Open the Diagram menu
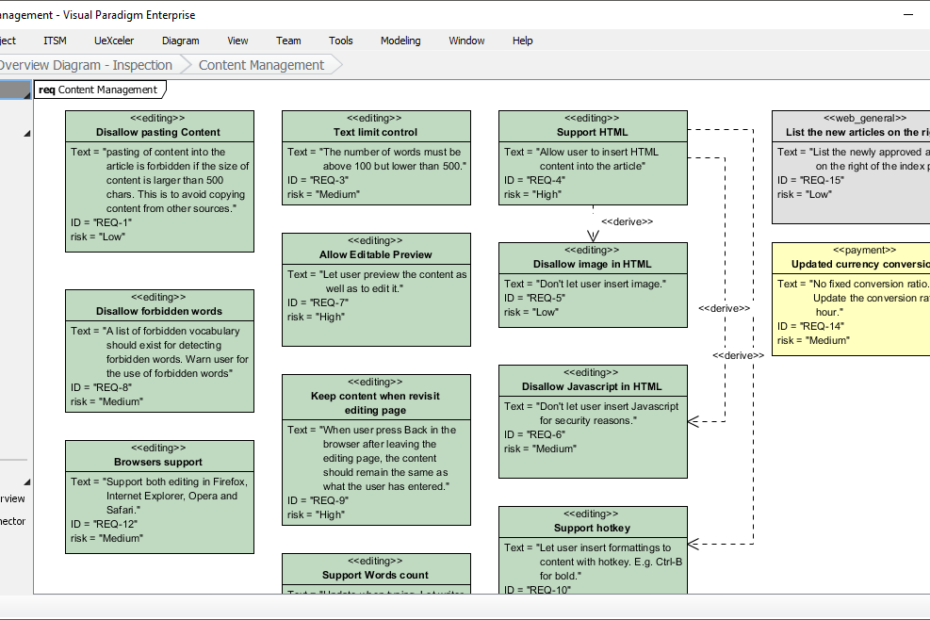The height and width of the screenshot is (620, 930). coord(180,41)
